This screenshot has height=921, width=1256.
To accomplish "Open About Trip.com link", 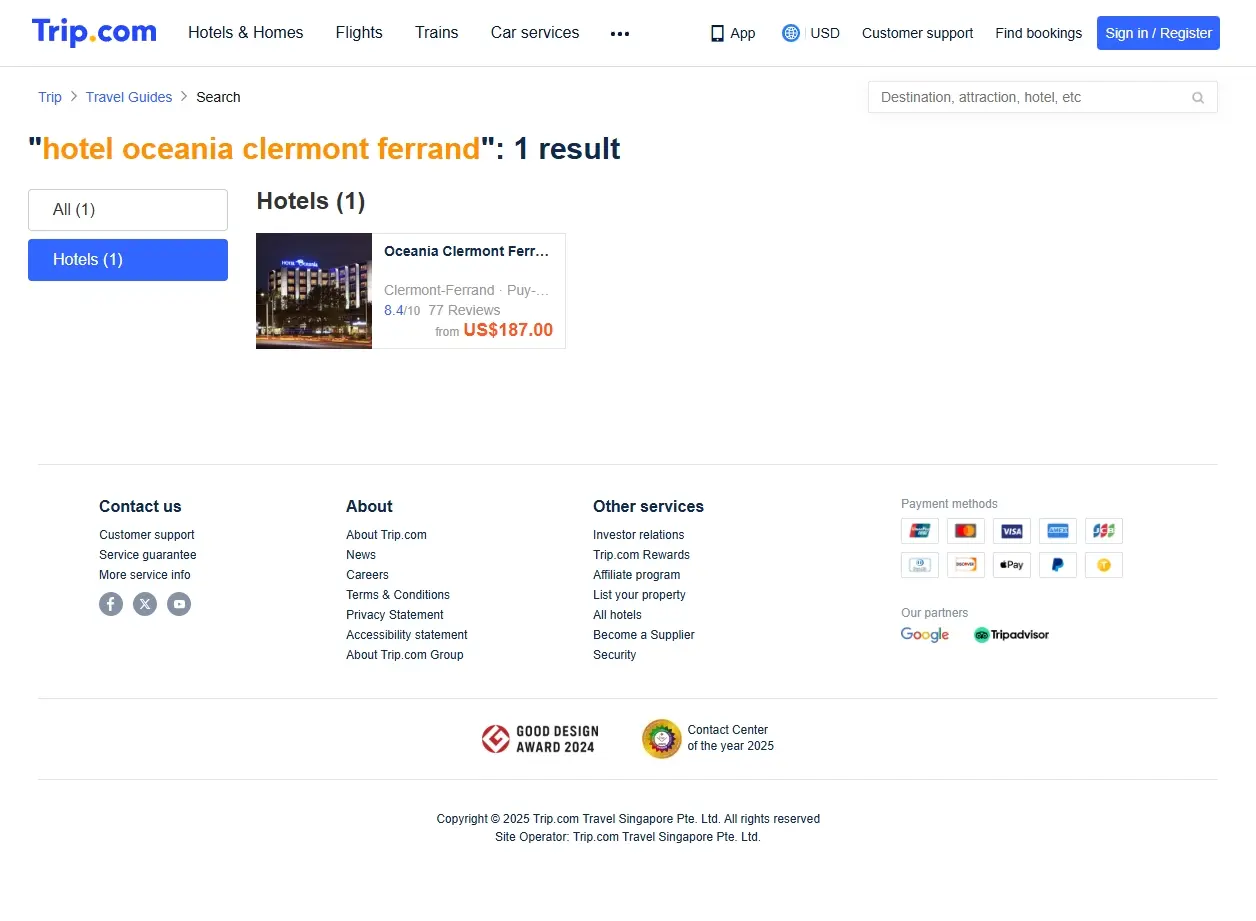I will tap(386, 535).
